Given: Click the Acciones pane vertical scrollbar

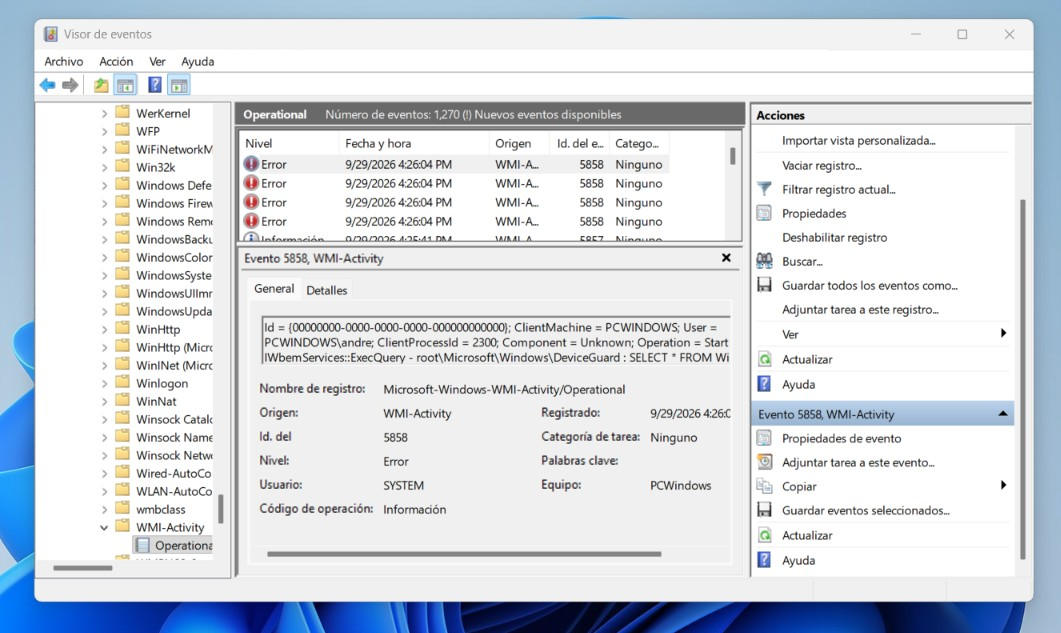Looking at the screenshot, I should (1022, 379).
